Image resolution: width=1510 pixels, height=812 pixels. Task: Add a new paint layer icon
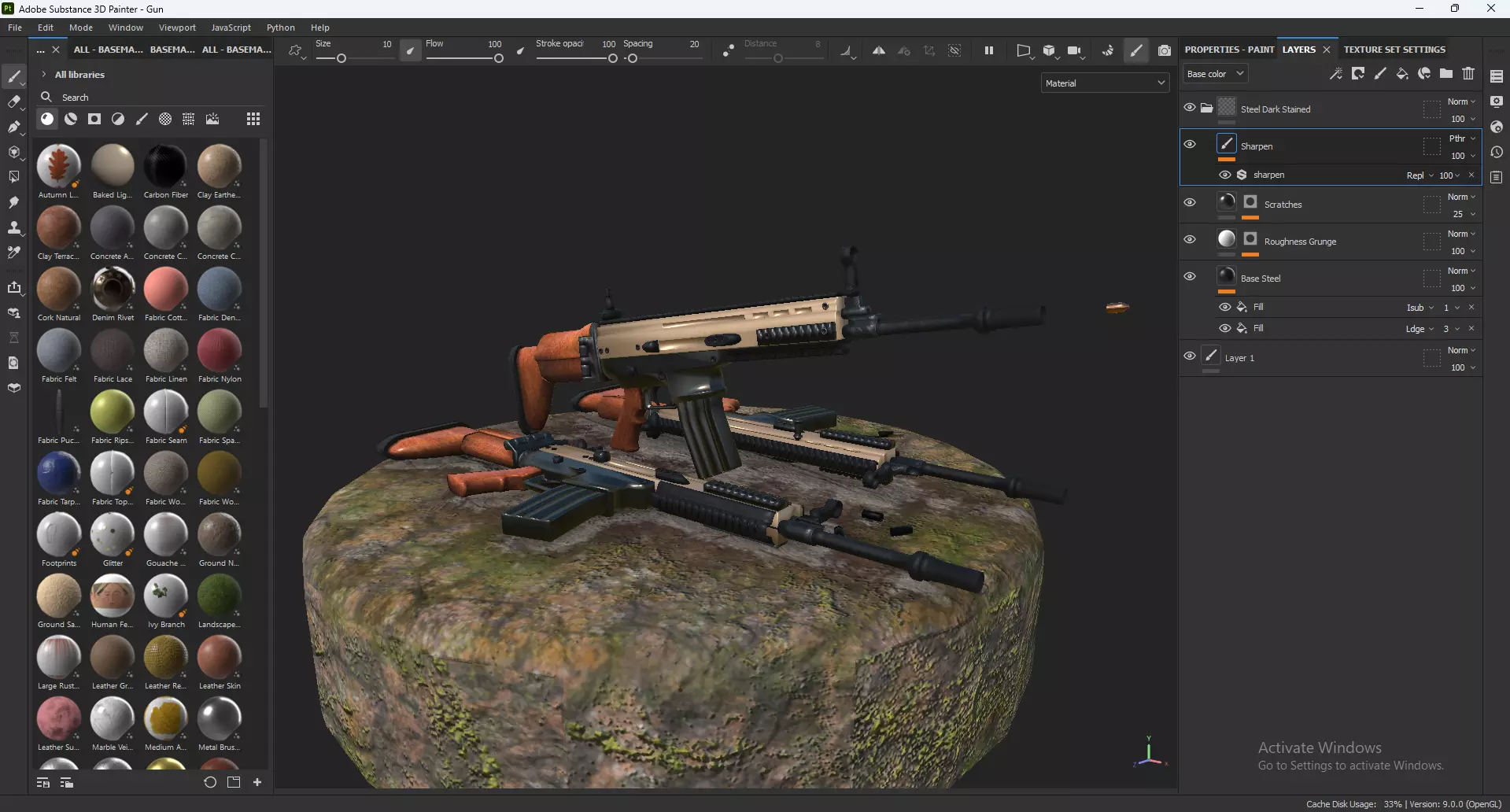1380,73
